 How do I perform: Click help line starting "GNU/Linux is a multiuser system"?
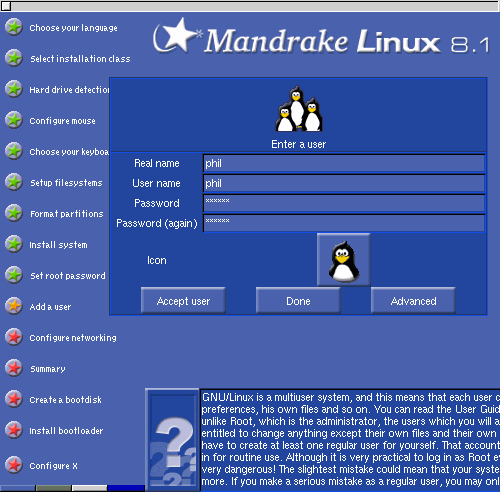tap(351, 397)
